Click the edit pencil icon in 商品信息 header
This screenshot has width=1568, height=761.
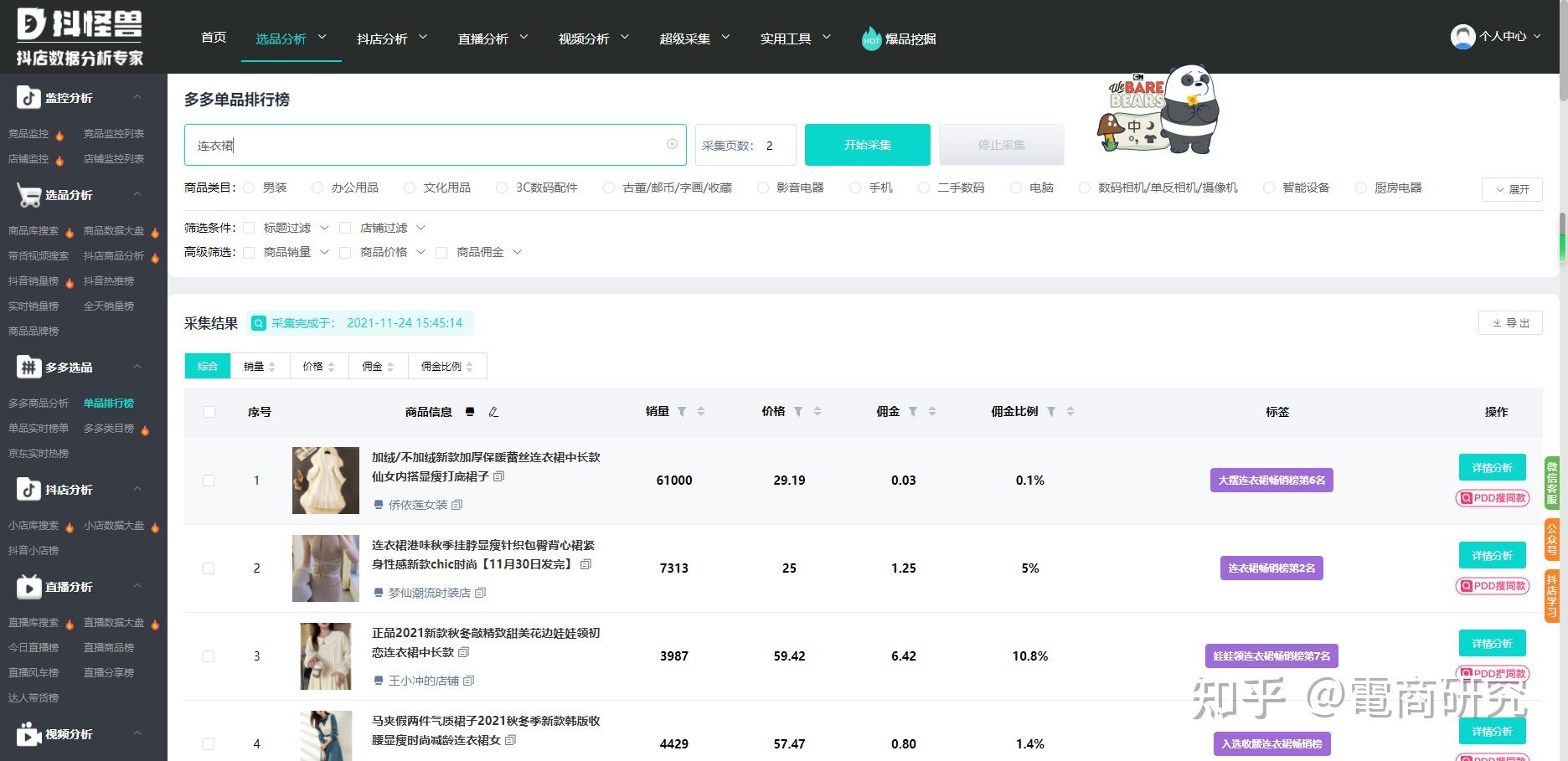(493, 412)
